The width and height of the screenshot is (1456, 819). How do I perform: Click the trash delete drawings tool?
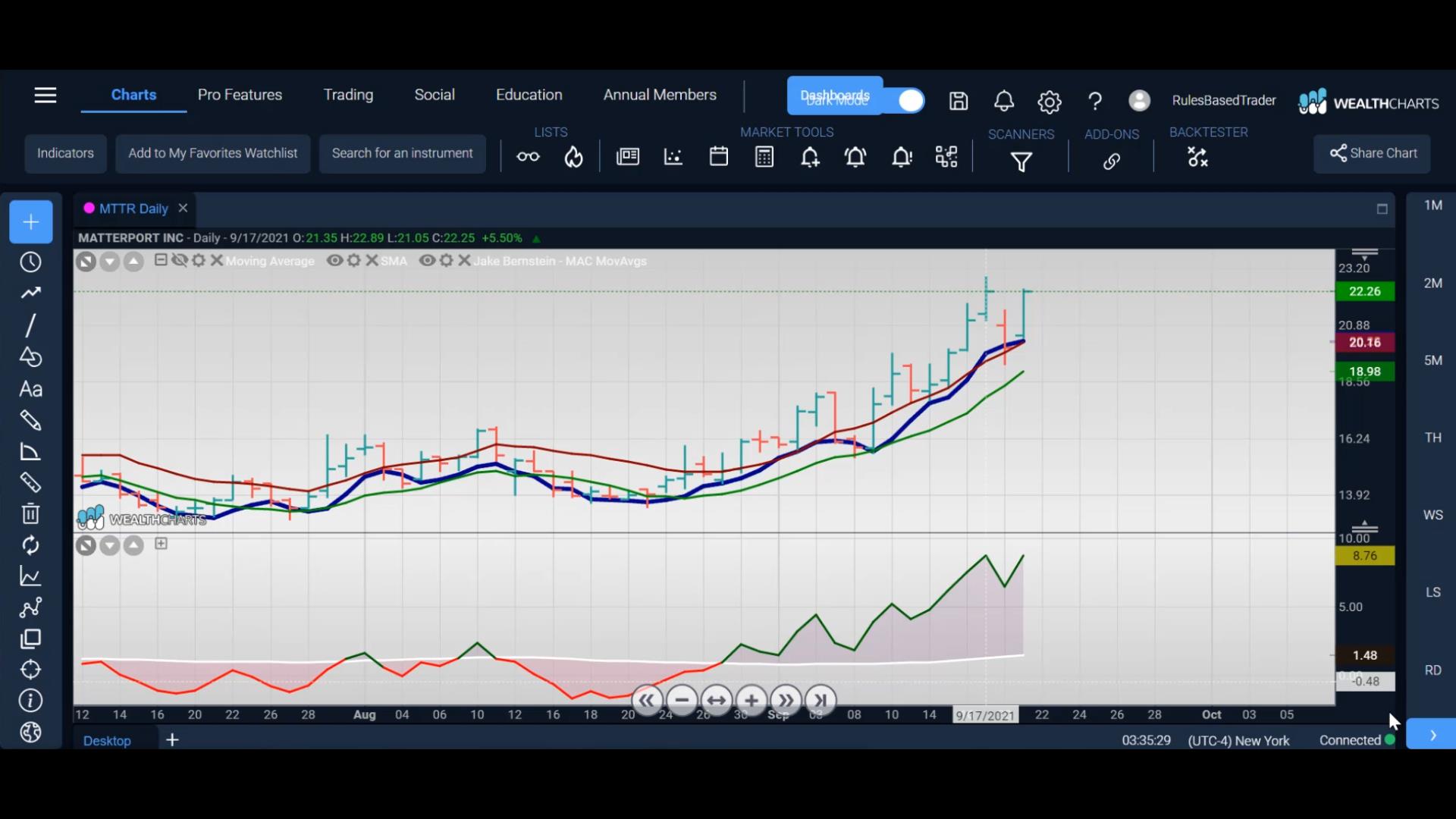(30, 514)
